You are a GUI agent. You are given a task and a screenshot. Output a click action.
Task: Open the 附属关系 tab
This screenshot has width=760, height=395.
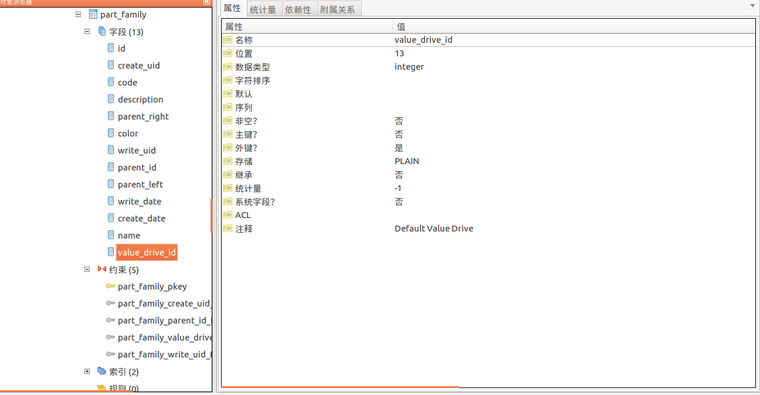(x=337, y=9)
